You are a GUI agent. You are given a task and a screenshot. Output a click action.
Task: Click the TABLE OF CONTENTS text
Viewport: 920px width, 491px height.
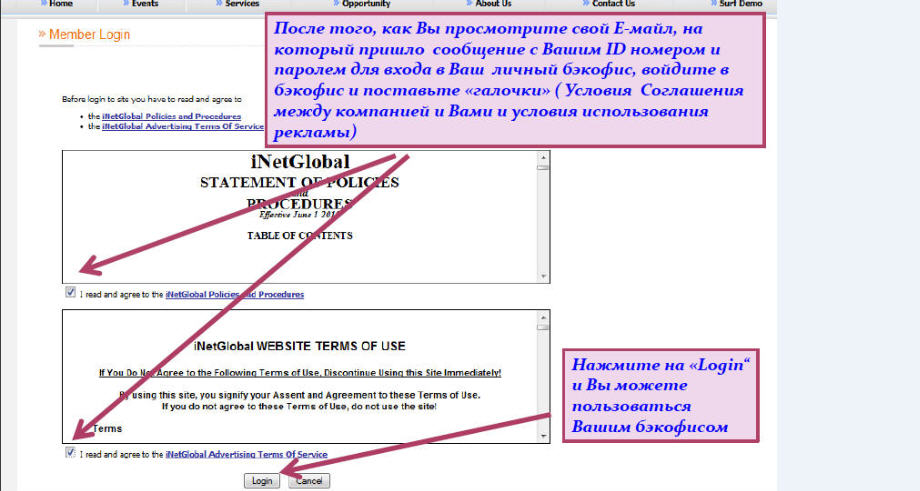[x=300, y=236]
